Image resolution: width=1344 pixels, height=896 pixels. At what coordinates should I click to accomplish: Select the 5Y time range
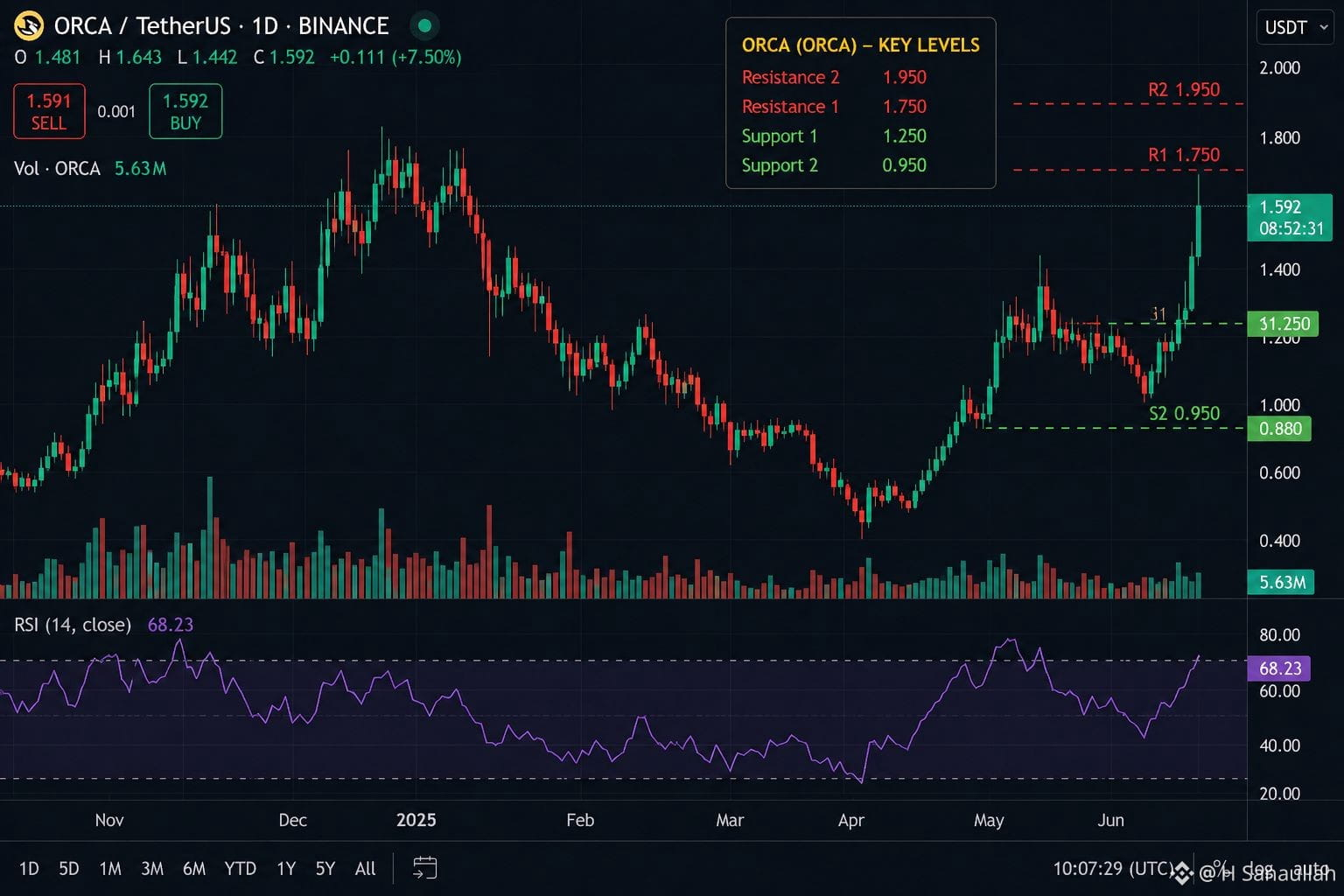(325, 868)
